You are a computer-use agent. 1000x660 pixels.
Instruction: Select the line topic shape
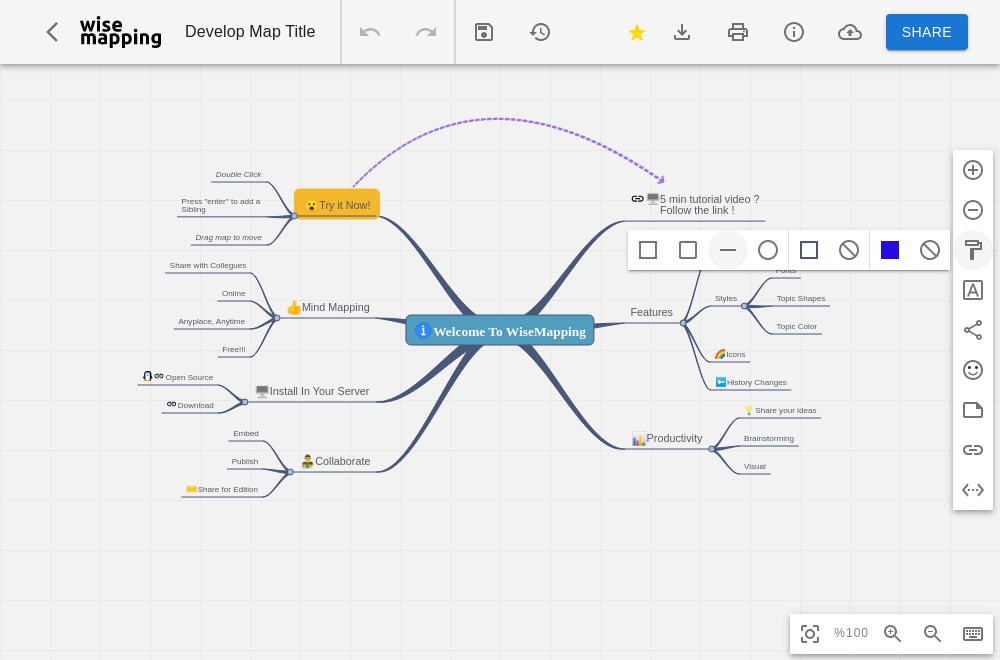coord(728,250)
